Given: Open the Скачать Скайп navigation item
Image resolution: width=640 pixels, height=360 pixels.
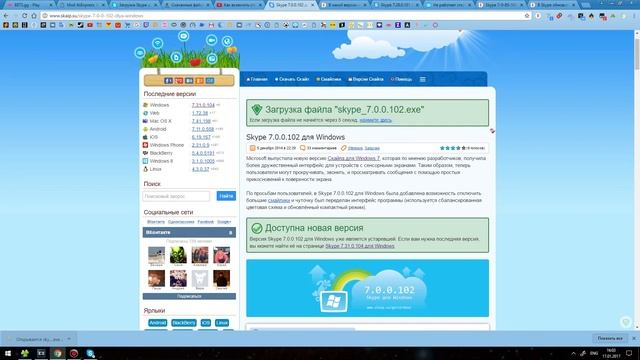Looking at the screenshot, I should tap(292, 79).
